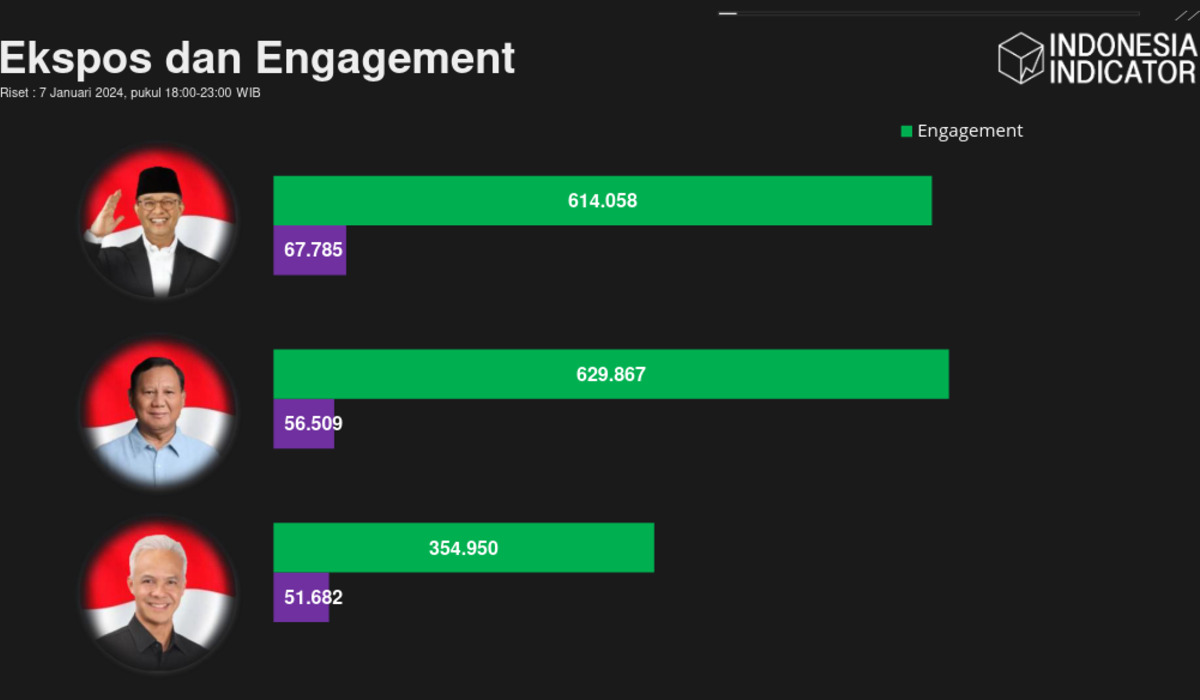Click the 614.058 value label

(x=602, y=201)
